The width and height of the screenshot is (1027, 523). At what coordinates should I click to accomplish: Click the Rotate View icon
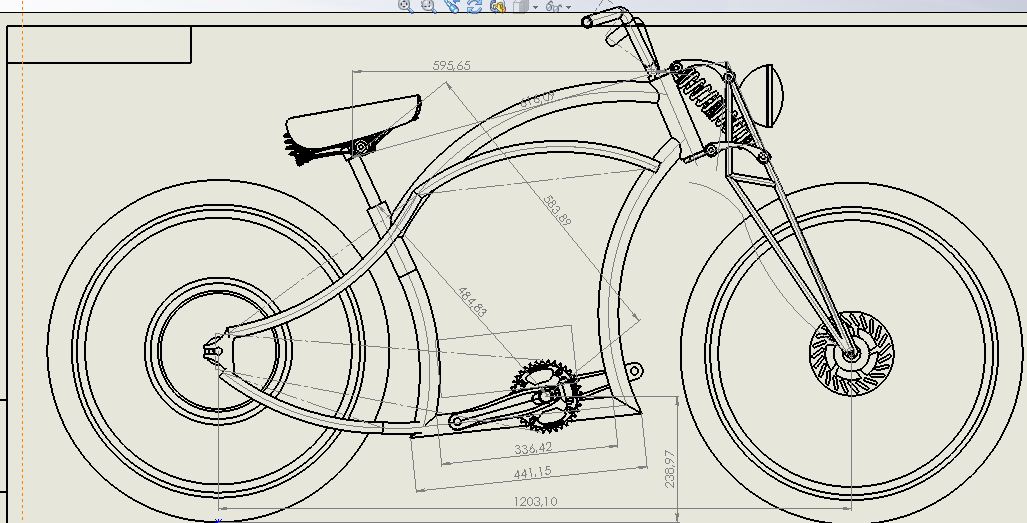pos(474,6)
